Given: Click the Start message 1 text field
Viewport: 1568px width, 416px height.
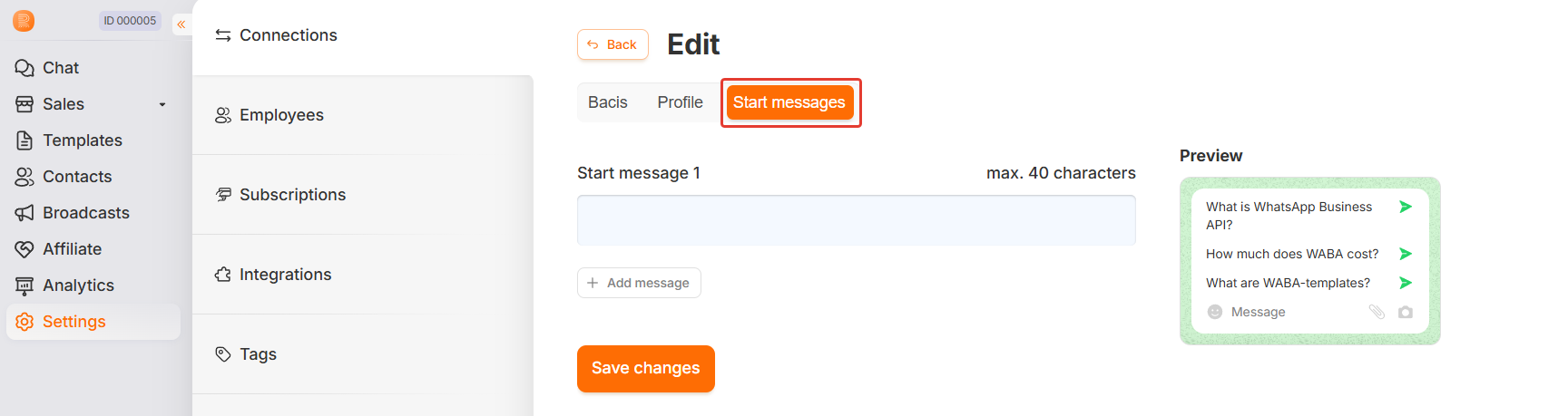Looking at the screenshot, I should coord(856,220).
